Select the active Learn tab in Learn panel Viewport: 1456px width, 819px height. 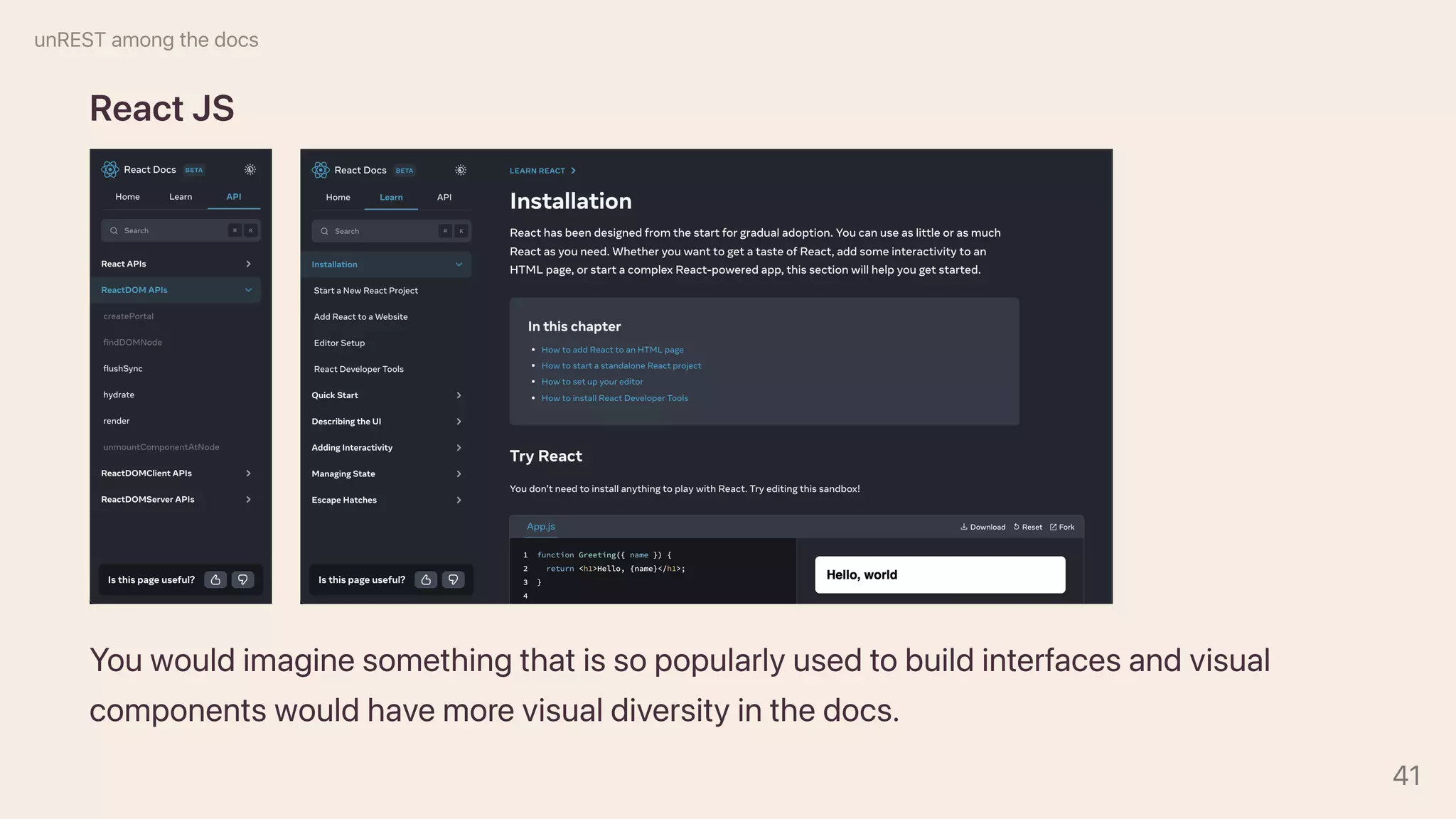391,198
